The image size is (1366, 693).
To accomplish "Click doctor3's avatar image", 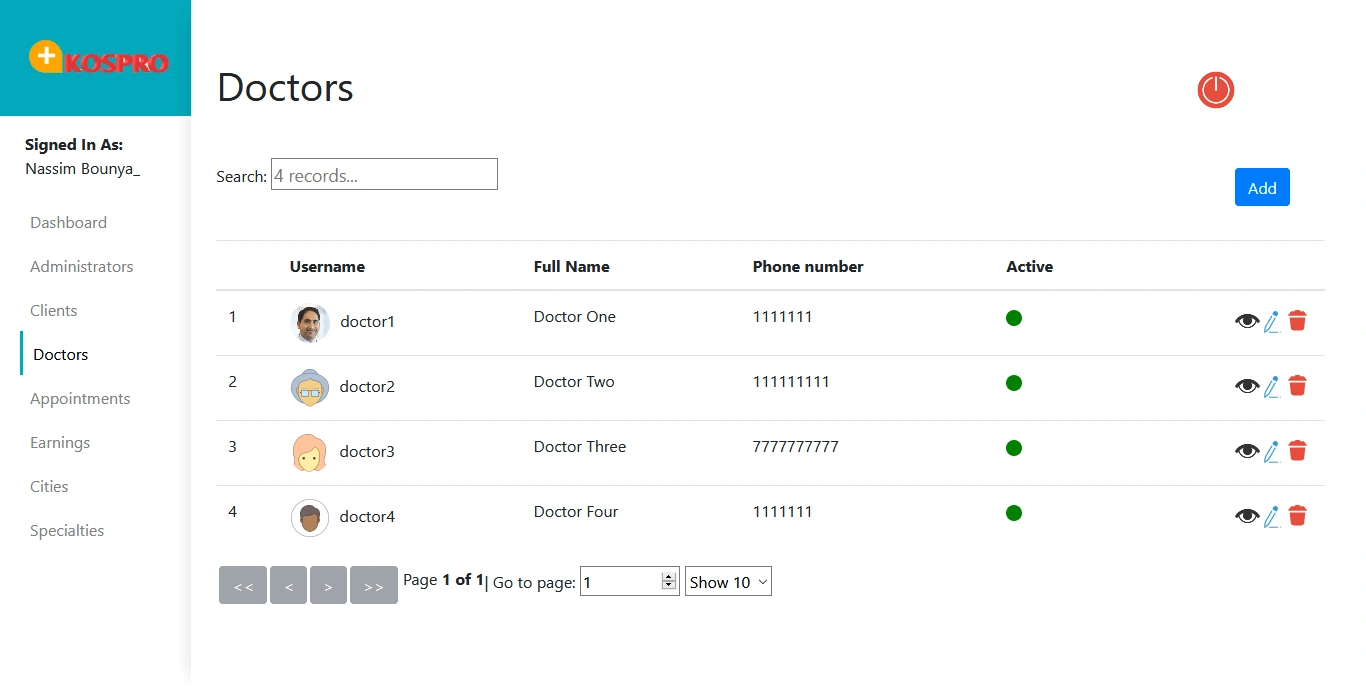I will tap(310, 453).
